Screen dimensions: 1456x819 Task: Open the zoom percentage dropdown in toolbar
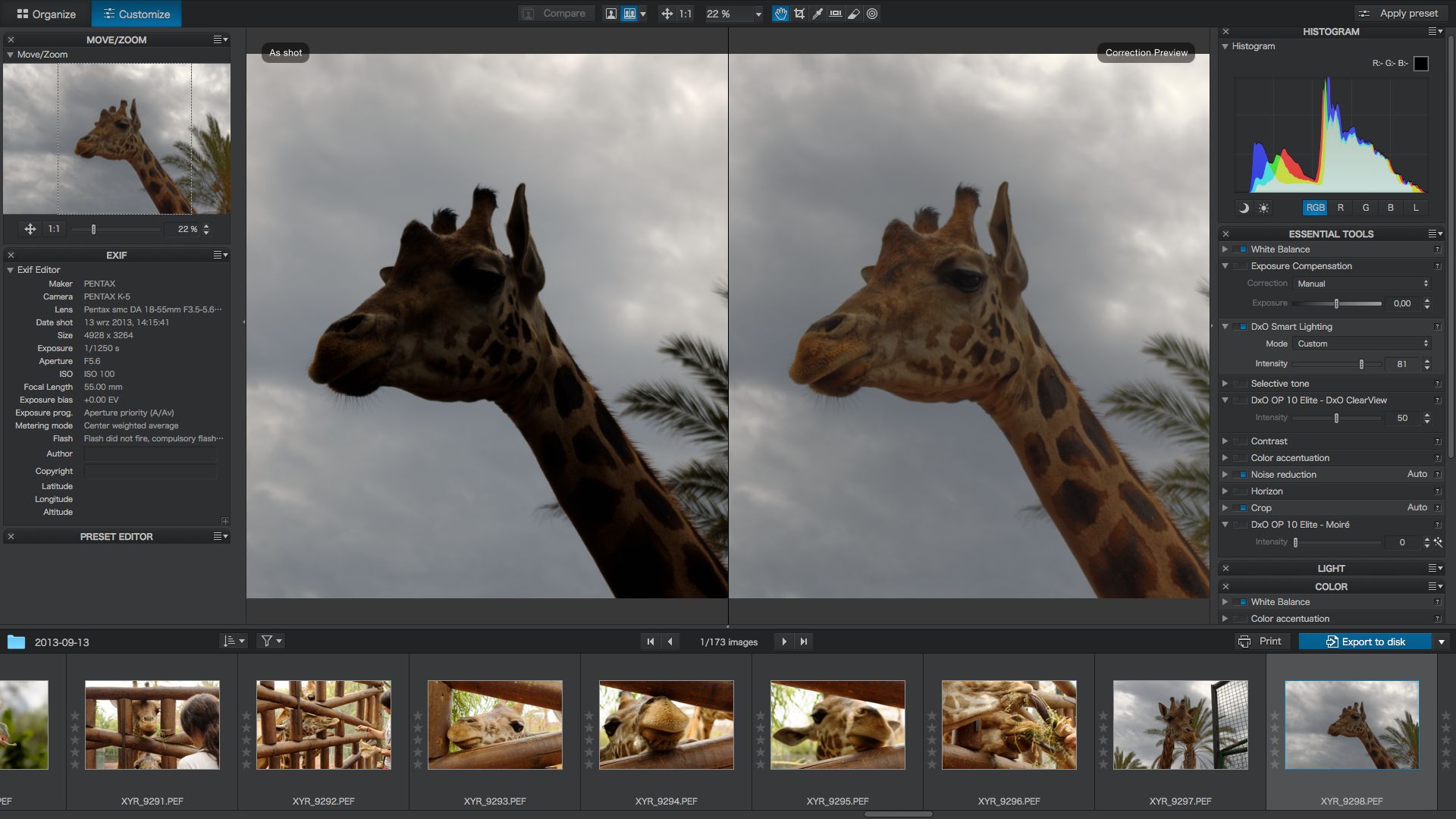(x=758, y=14)
